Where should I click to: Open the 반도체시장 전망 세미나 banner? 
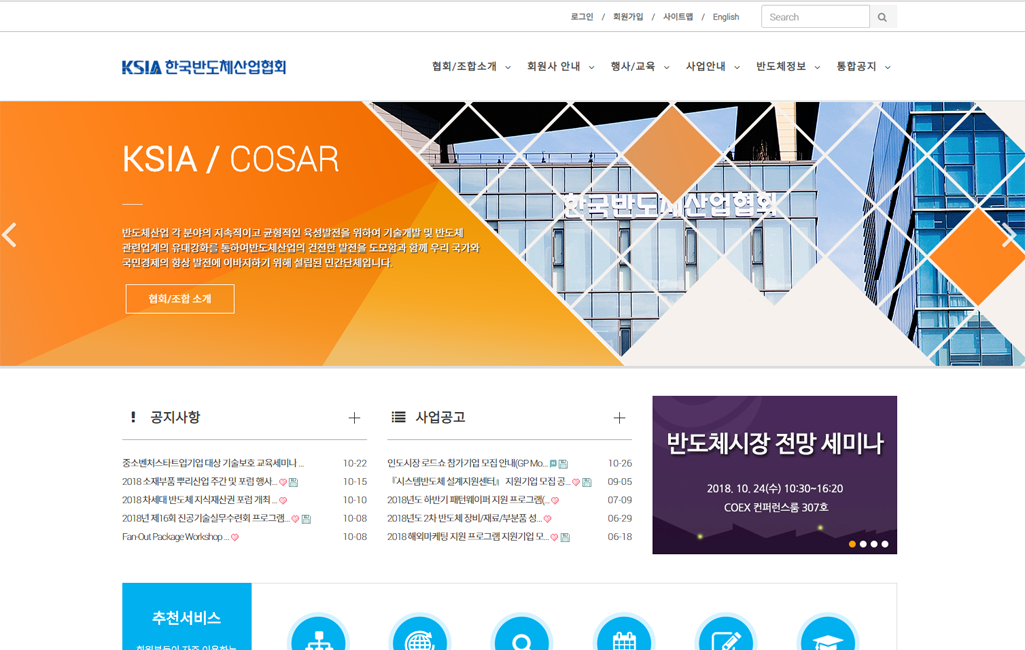[x=775, y=475]
